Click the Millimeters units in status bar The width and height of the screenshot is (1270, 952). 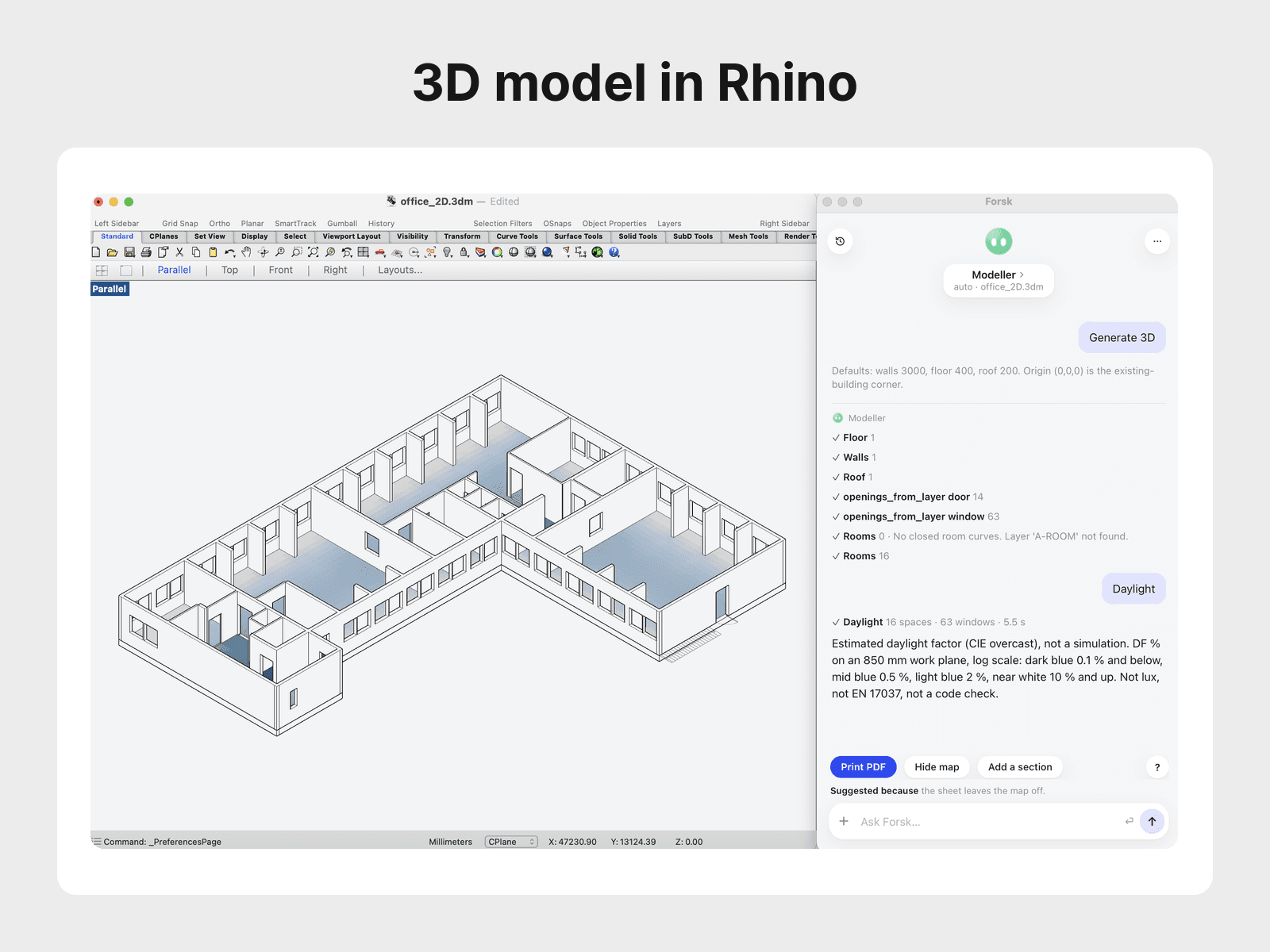(x=451, y=842)
